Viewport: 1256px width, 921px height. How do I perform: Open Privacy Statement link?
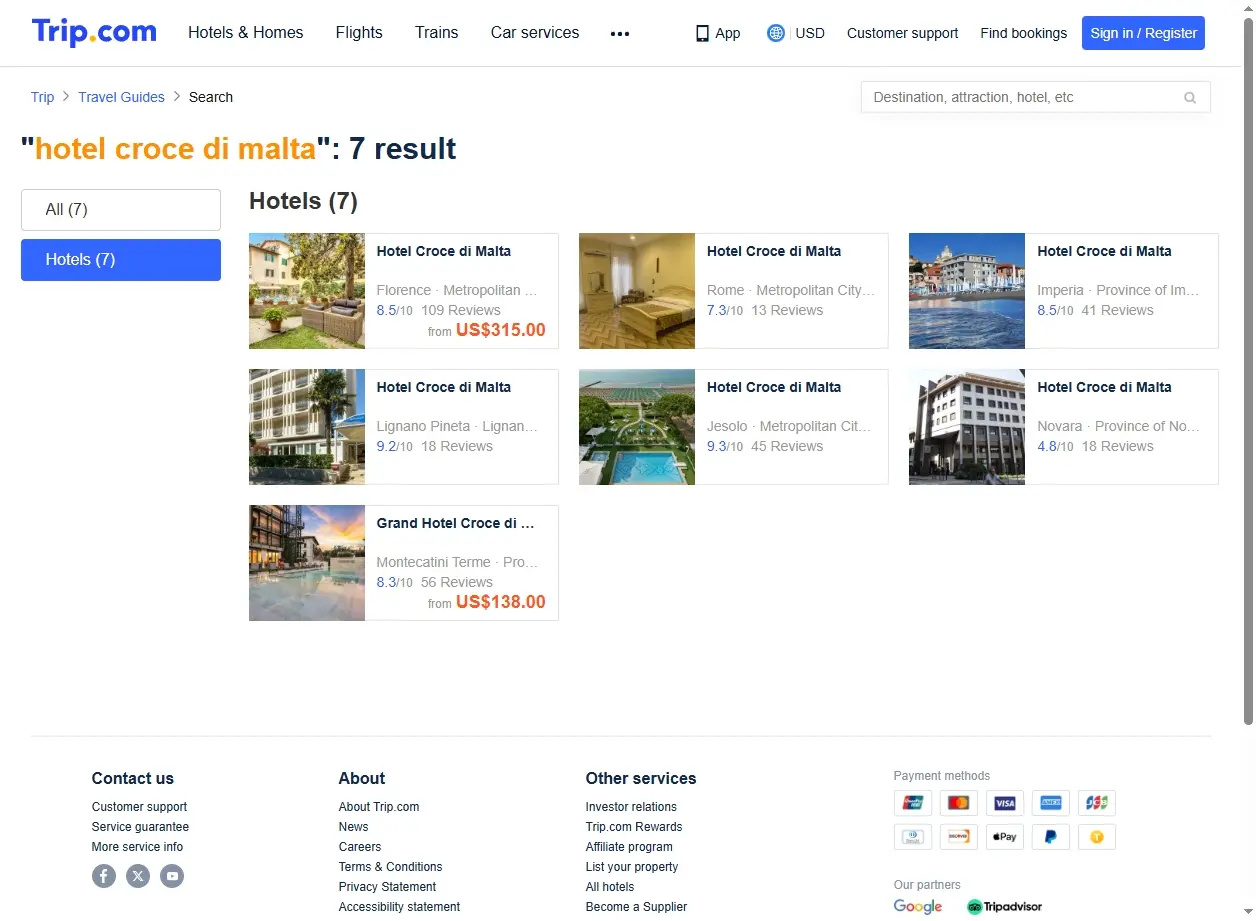click(x=387, y=887)
